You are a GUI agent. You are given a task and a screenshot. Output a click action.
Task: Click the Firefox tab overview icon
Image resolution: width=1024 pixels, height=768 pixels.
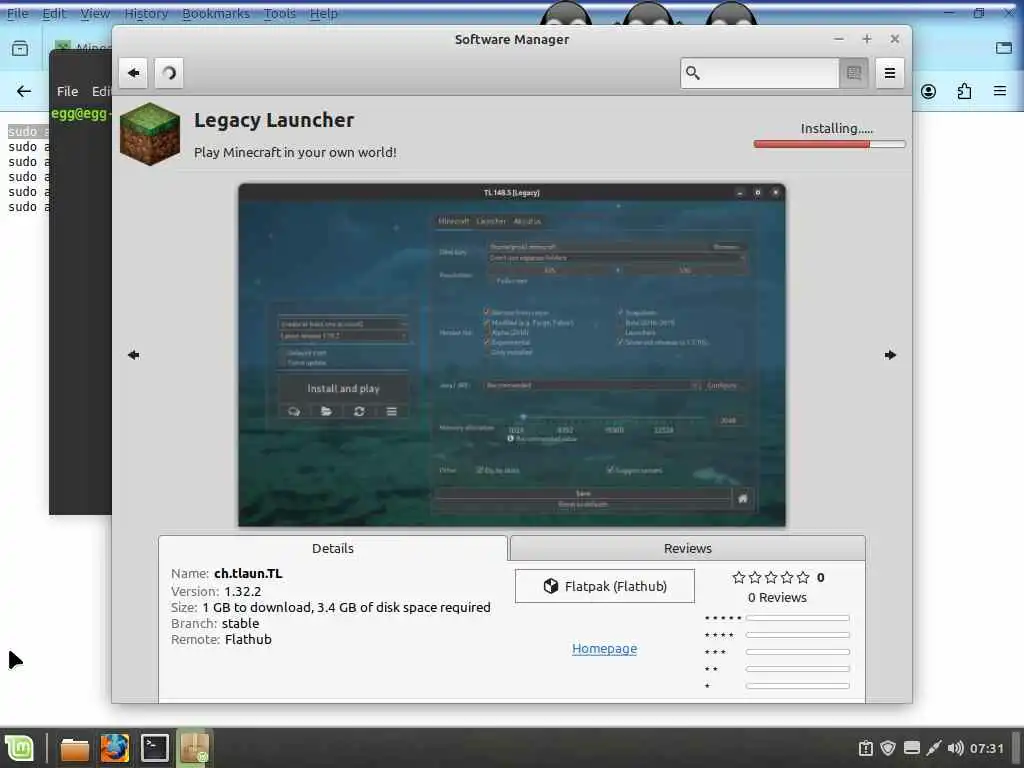click(20, 48)
